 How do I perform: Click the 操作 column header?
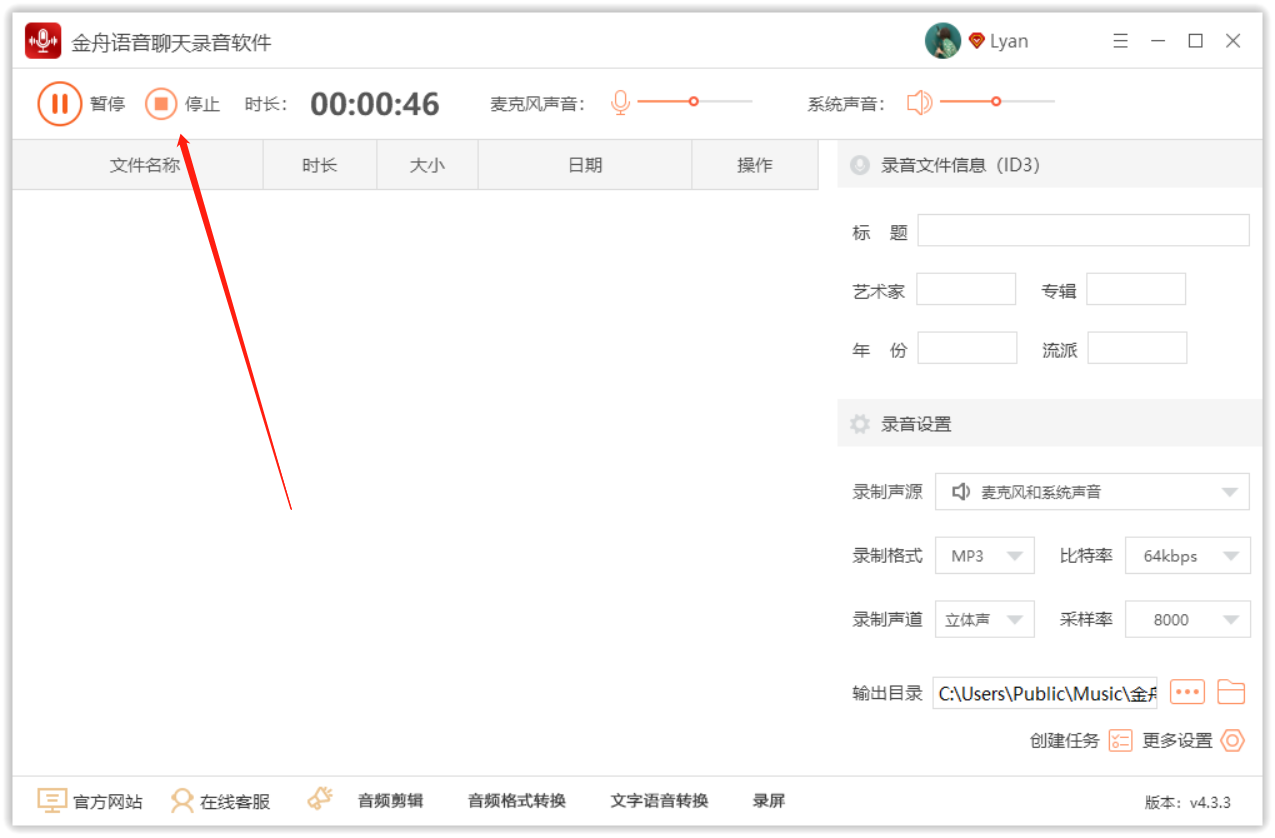pyautogui.click(x=755, y=165)
